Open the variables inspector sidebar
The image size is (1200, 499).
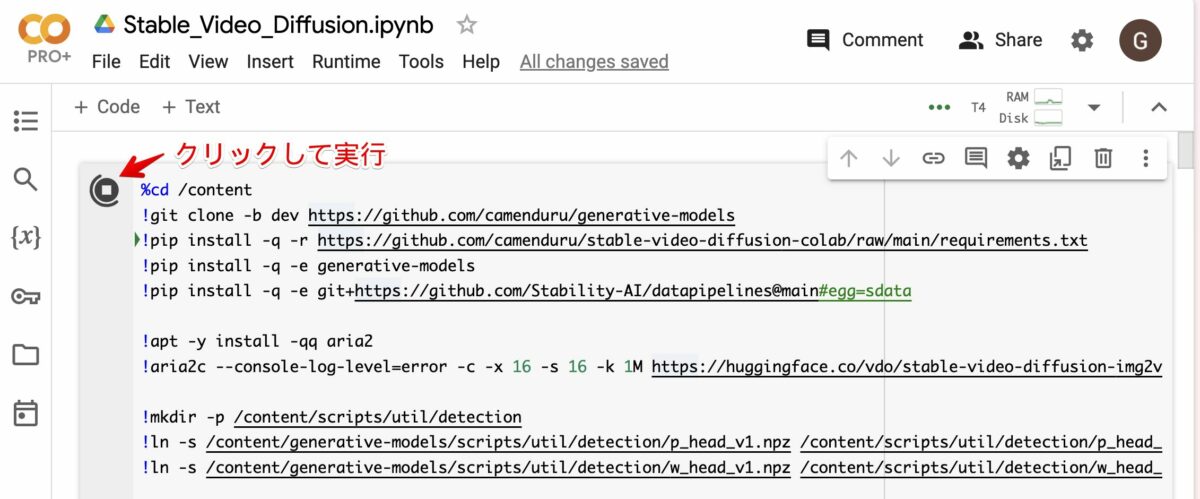point(25,238)
